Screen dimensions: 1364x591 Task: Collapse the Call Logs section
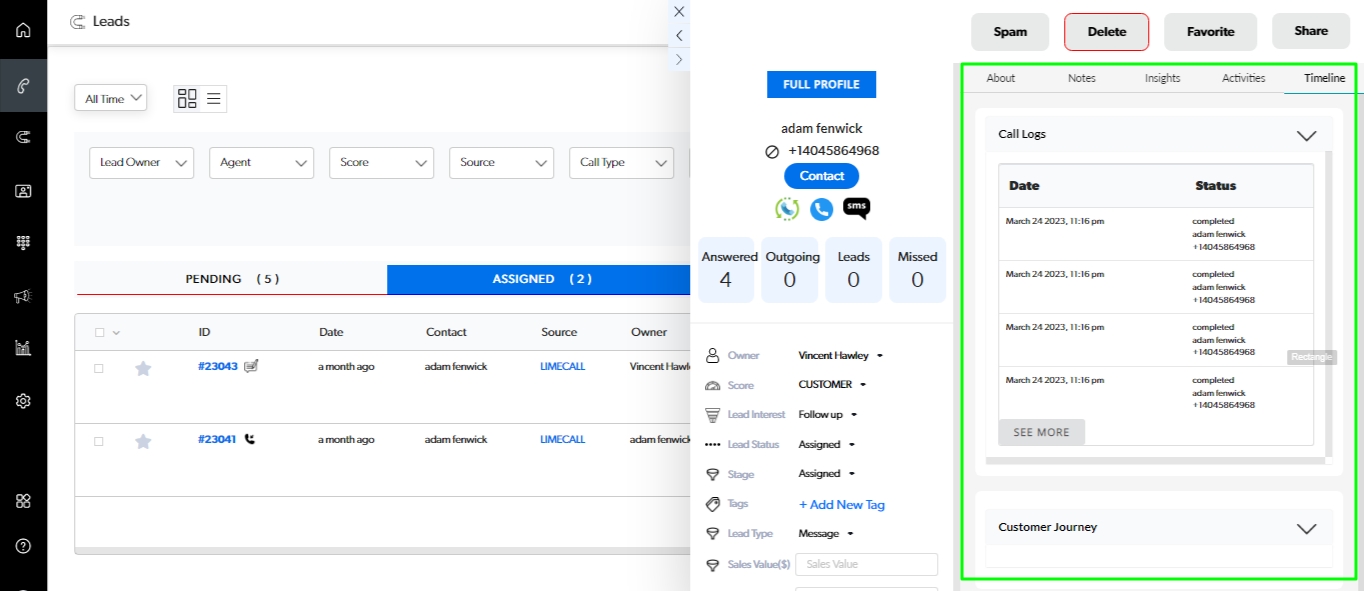pyautogui.click(x=1306, y=135)
